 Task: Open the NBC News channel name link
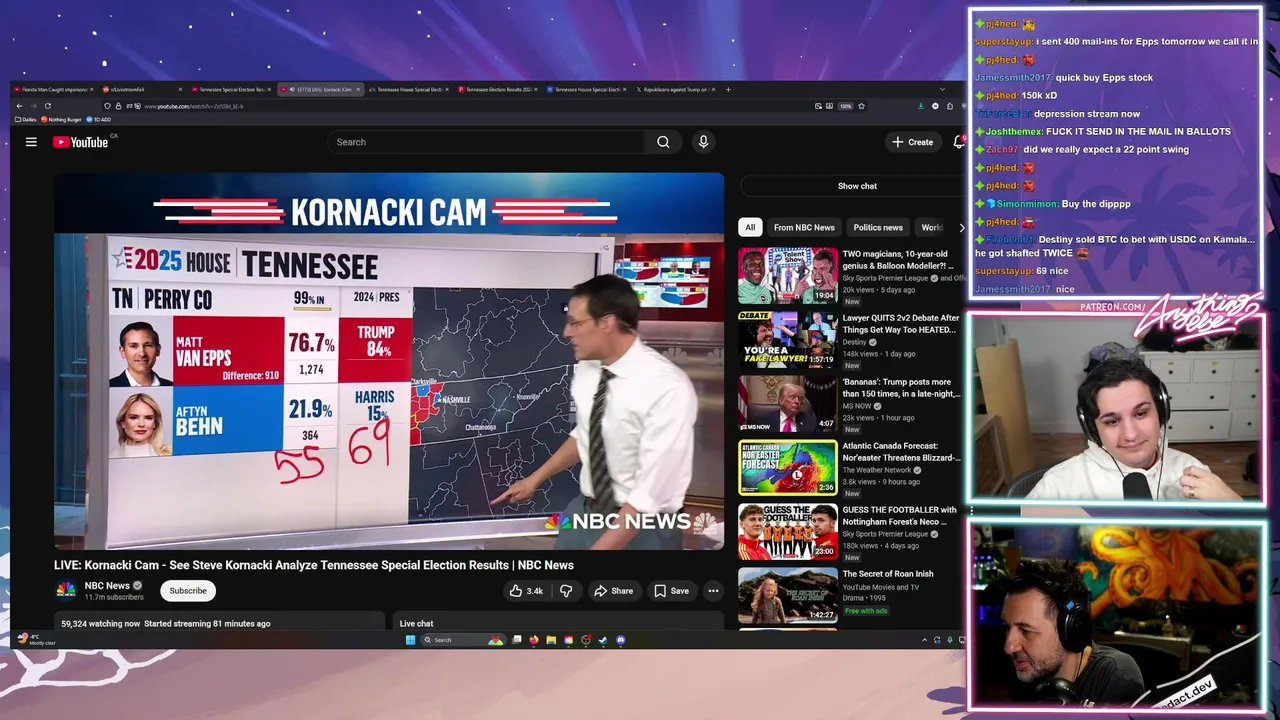[107, 586]
